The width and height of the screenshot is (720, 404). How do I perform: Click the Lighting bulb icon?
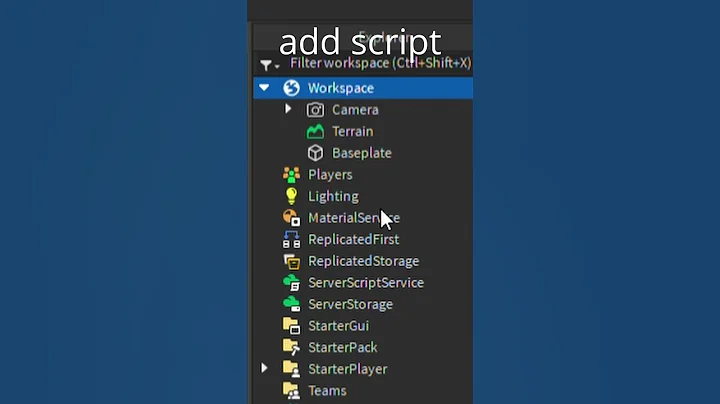click(291, 196)
